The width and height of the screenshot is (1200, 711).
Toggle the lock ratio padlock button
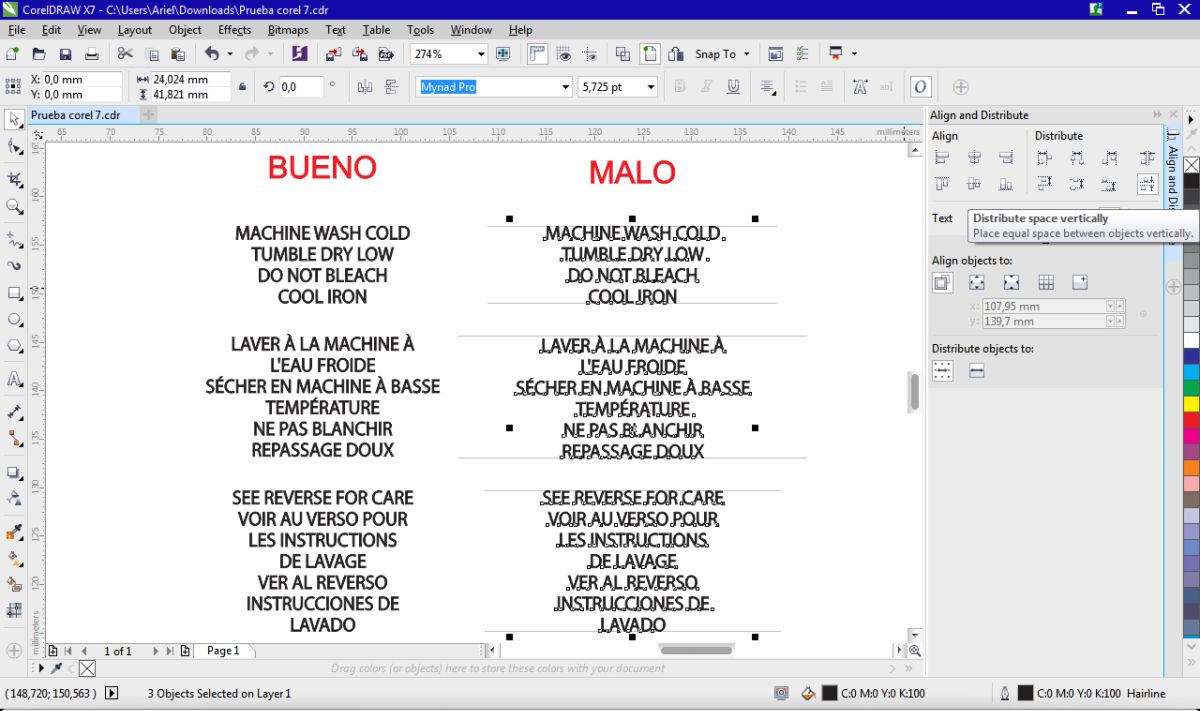pyautogui.click(x=242, y=88)
